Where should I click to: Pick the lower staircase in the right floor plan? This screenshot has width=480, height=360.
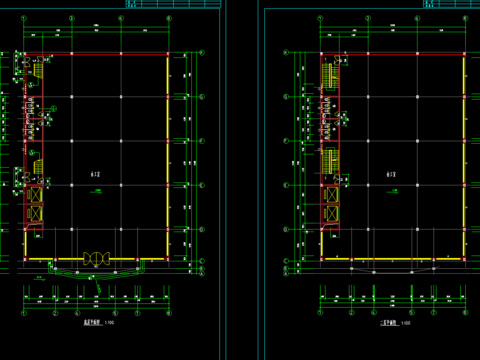coord(330,162)
